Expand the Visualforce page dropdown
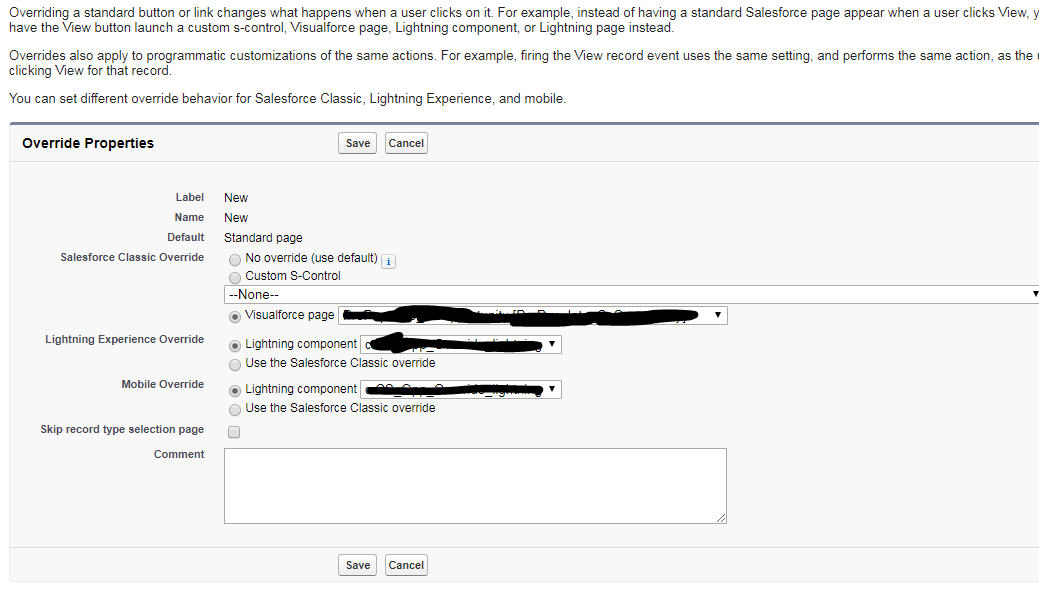 pyautogui.click(x=532, y=316)
